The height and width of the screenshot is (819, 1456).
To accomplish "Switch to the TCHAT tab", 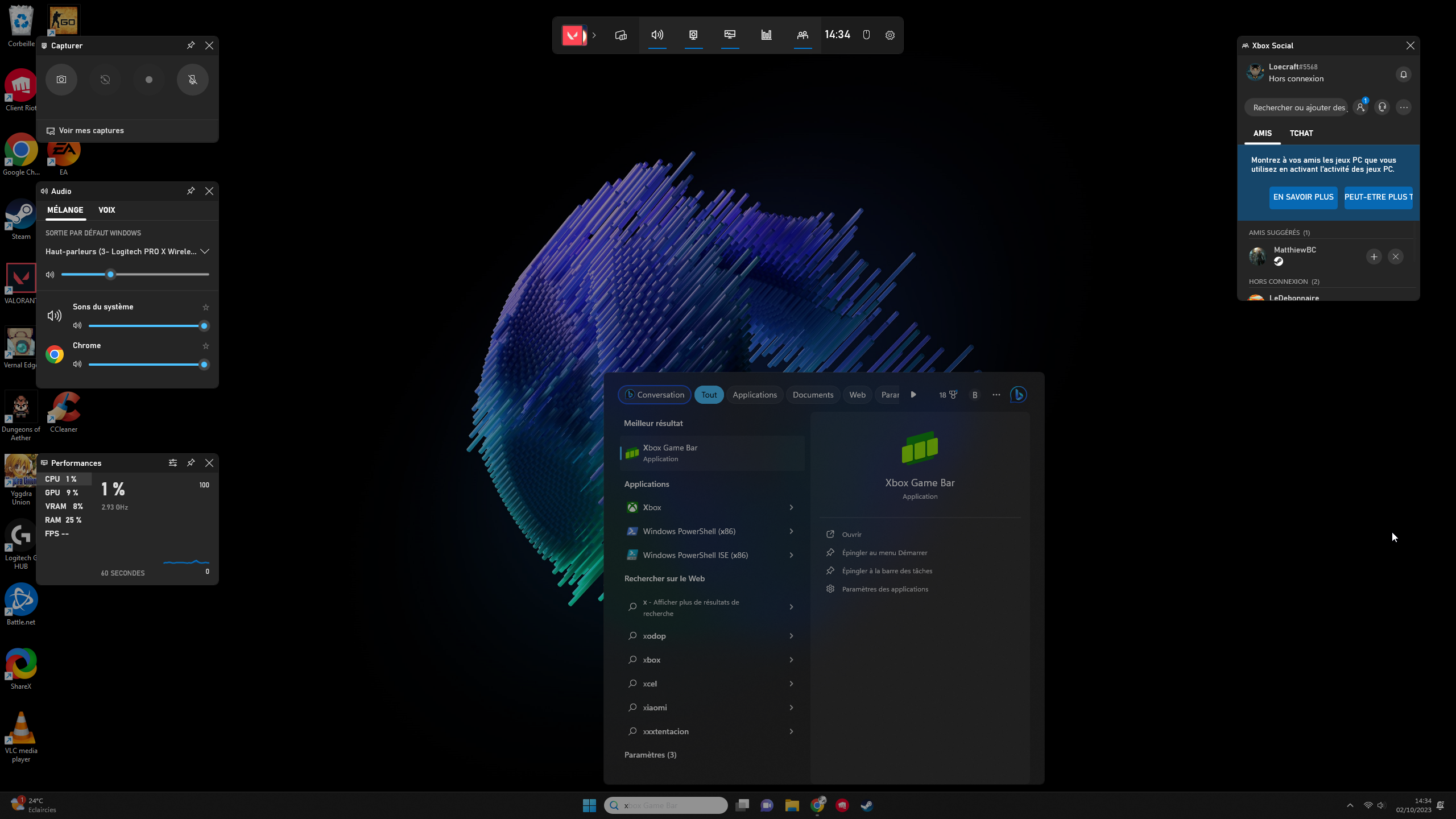I will click(x=1301, y=134).
